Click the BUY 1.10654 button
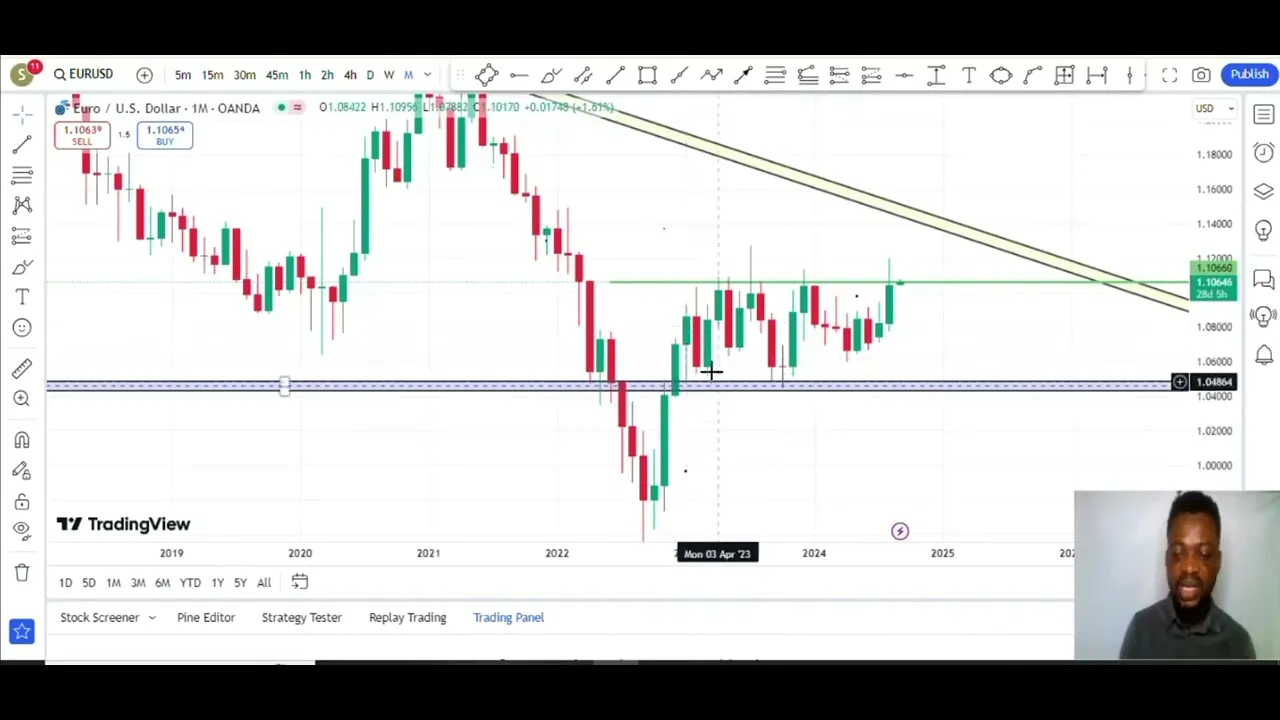Image resolution: width=1280 pixels, height=720 pixels. [x=165, y=136]
